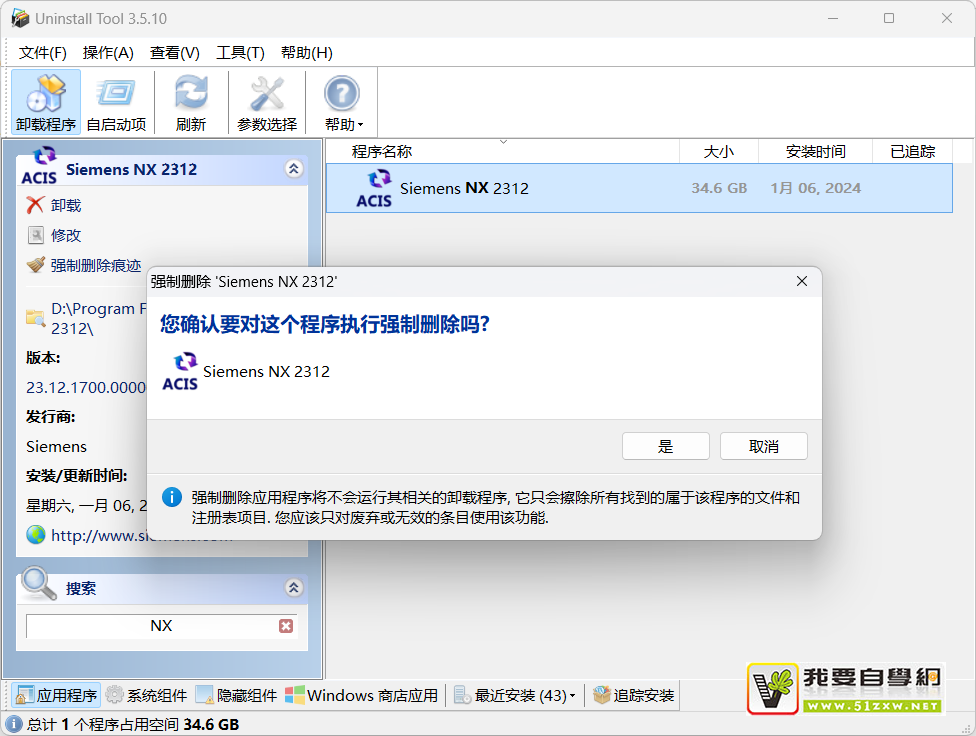
Task: Switch to the 应用程序 tab
Action: (x=57, y=695)
